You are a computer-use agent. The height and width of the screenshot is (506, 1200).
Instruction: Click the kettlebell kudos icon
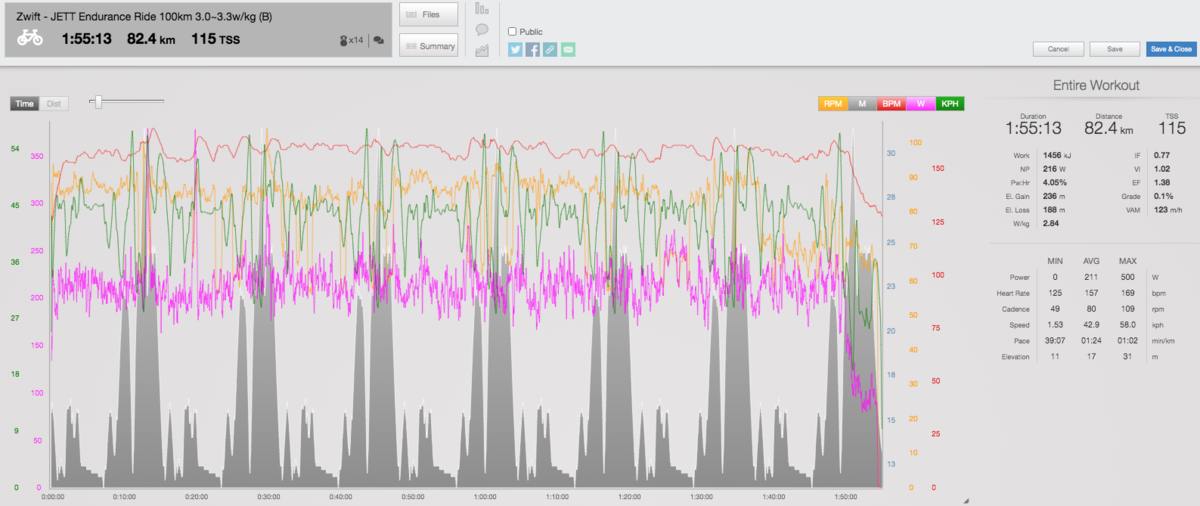[x=344, y=41]
